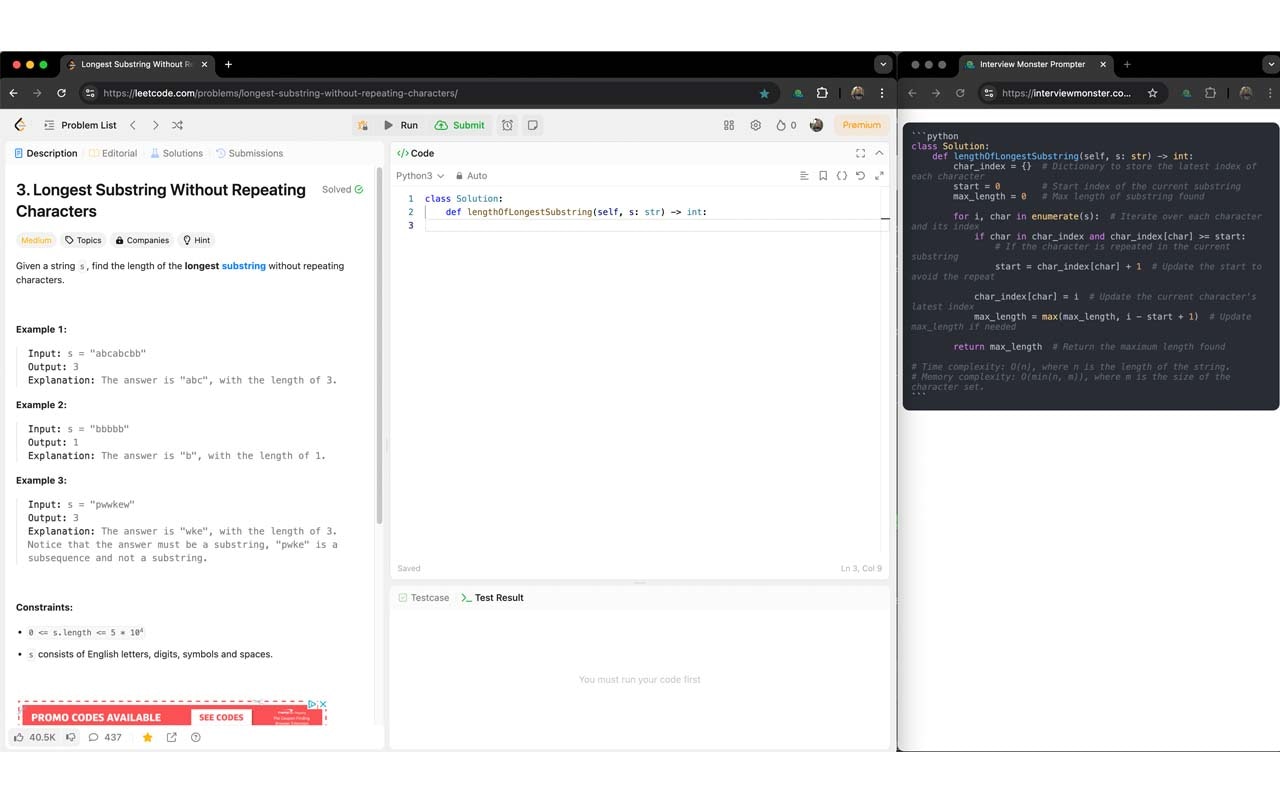Enter fullscreen in the Code panel
The height and width of the screenshot is (800, 1280).
click(x=860, y=153)
